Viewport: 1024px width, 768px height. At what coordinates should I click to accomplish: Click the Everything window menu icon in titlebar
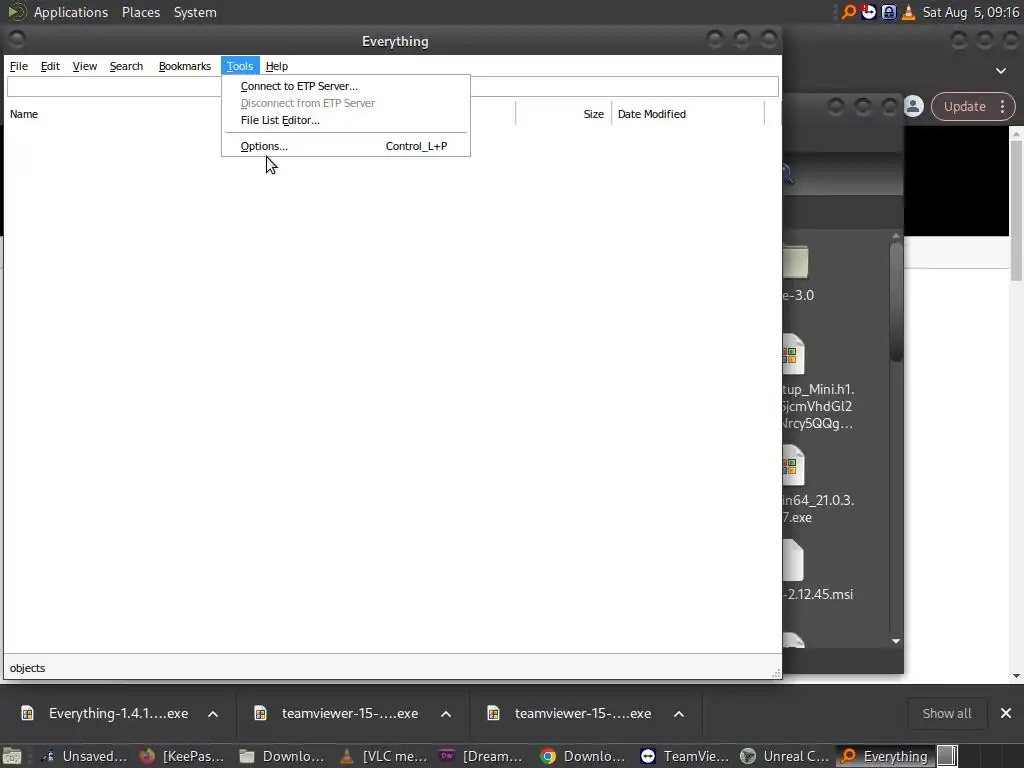tap(17, 40)
